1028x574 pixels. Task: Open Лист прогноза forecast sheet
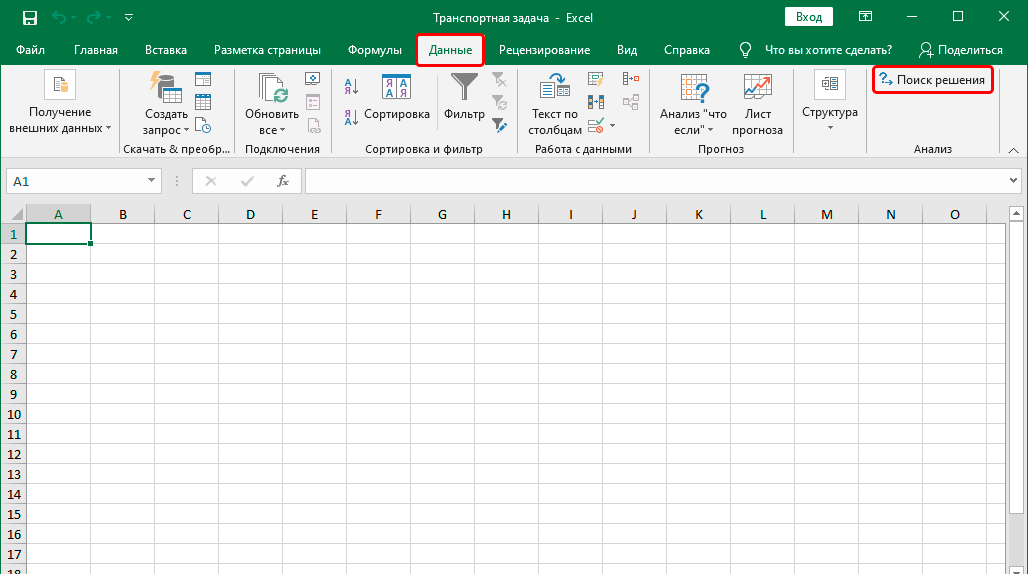757,104
